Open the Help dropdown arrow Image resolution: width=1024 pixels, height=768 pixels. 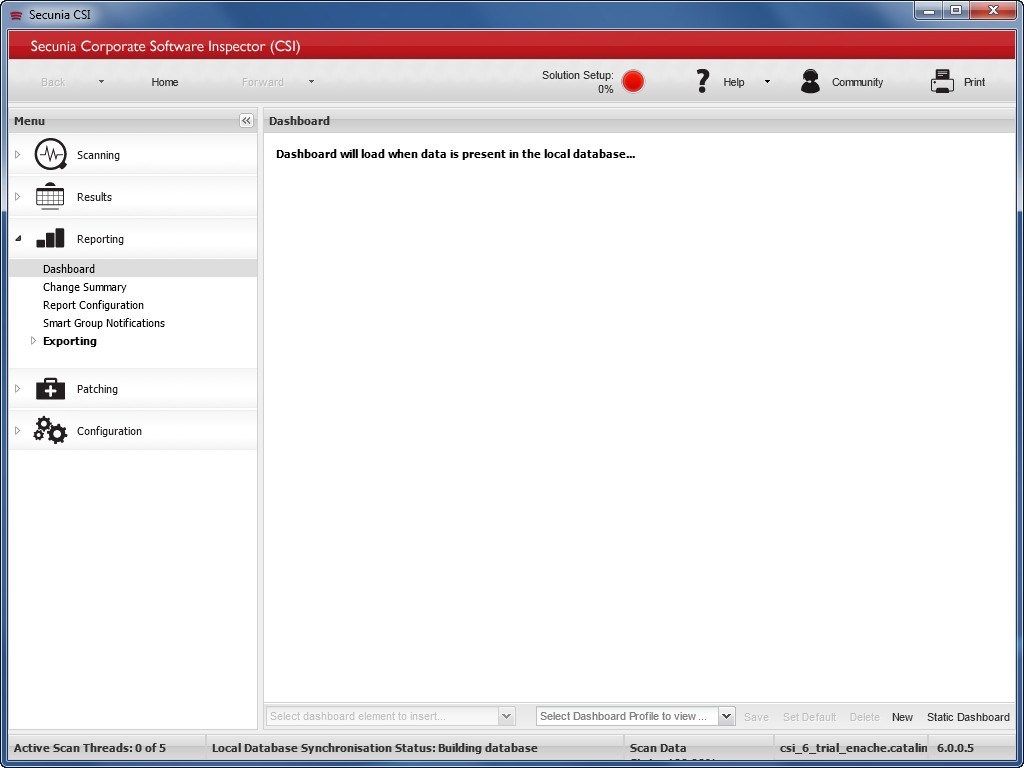pos(767,82)
